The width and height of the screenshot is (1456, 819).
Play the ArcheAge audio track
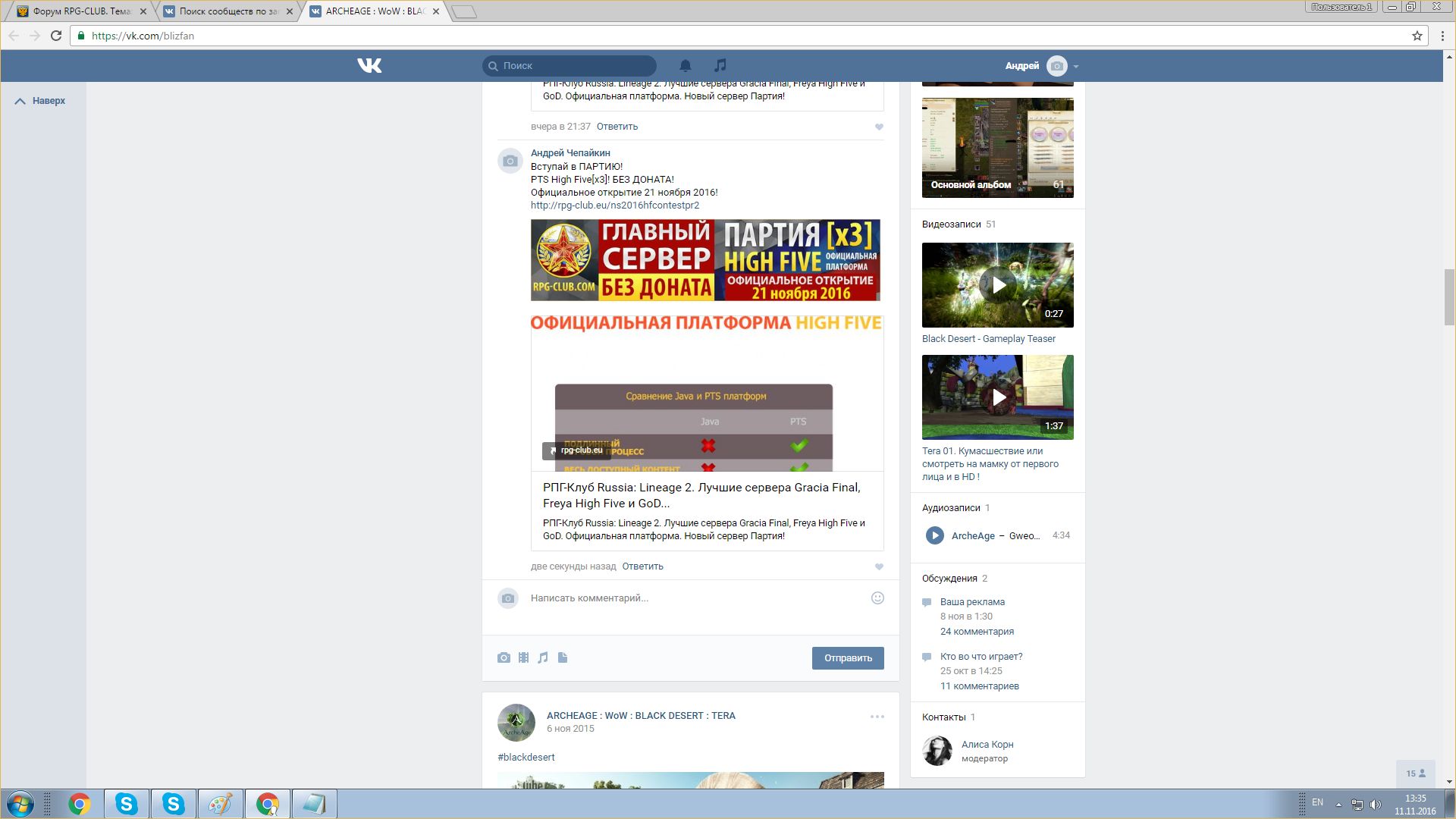point(934,535)
